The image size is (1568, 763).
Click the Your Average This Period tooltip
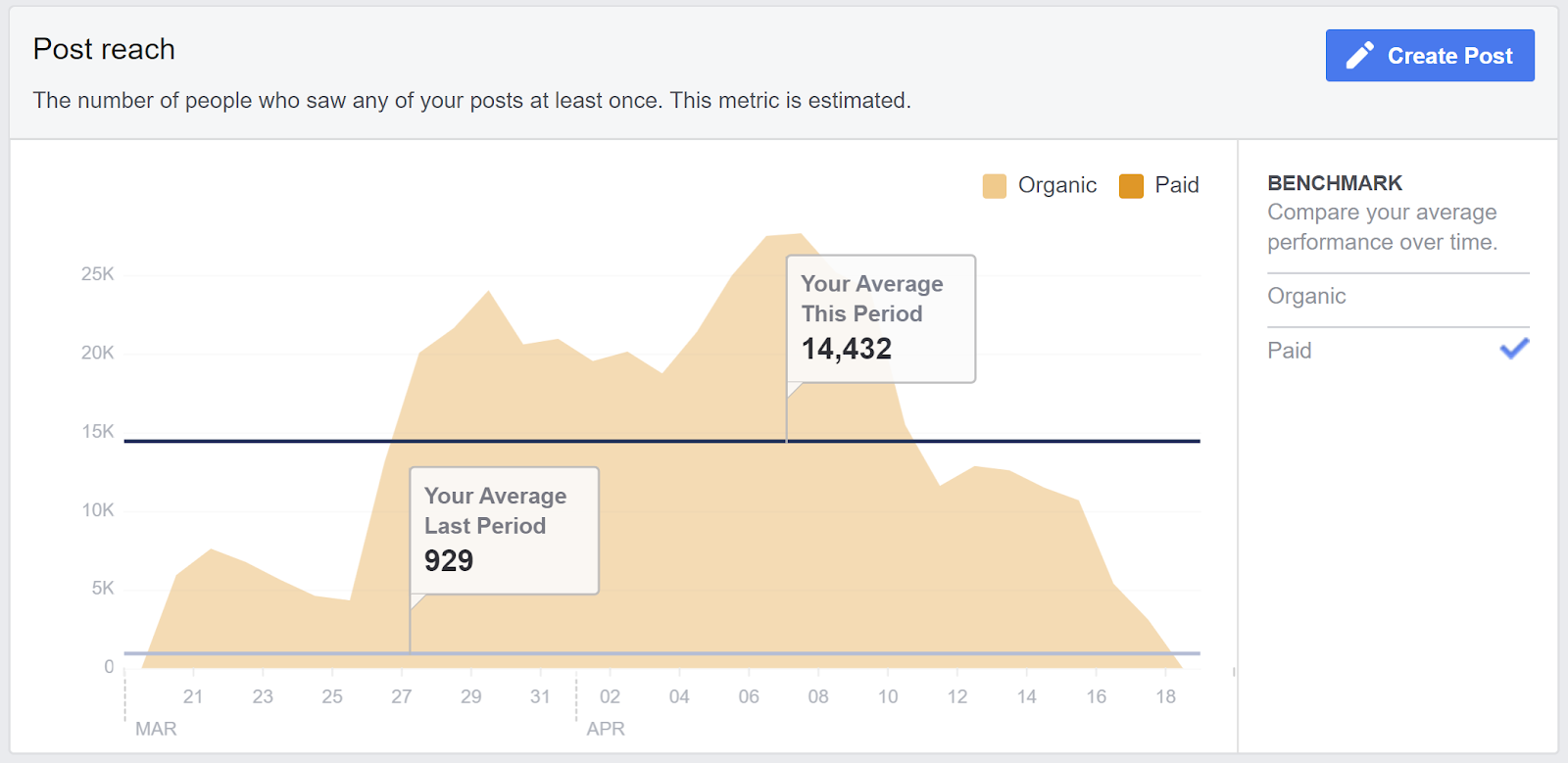[881, 318]
